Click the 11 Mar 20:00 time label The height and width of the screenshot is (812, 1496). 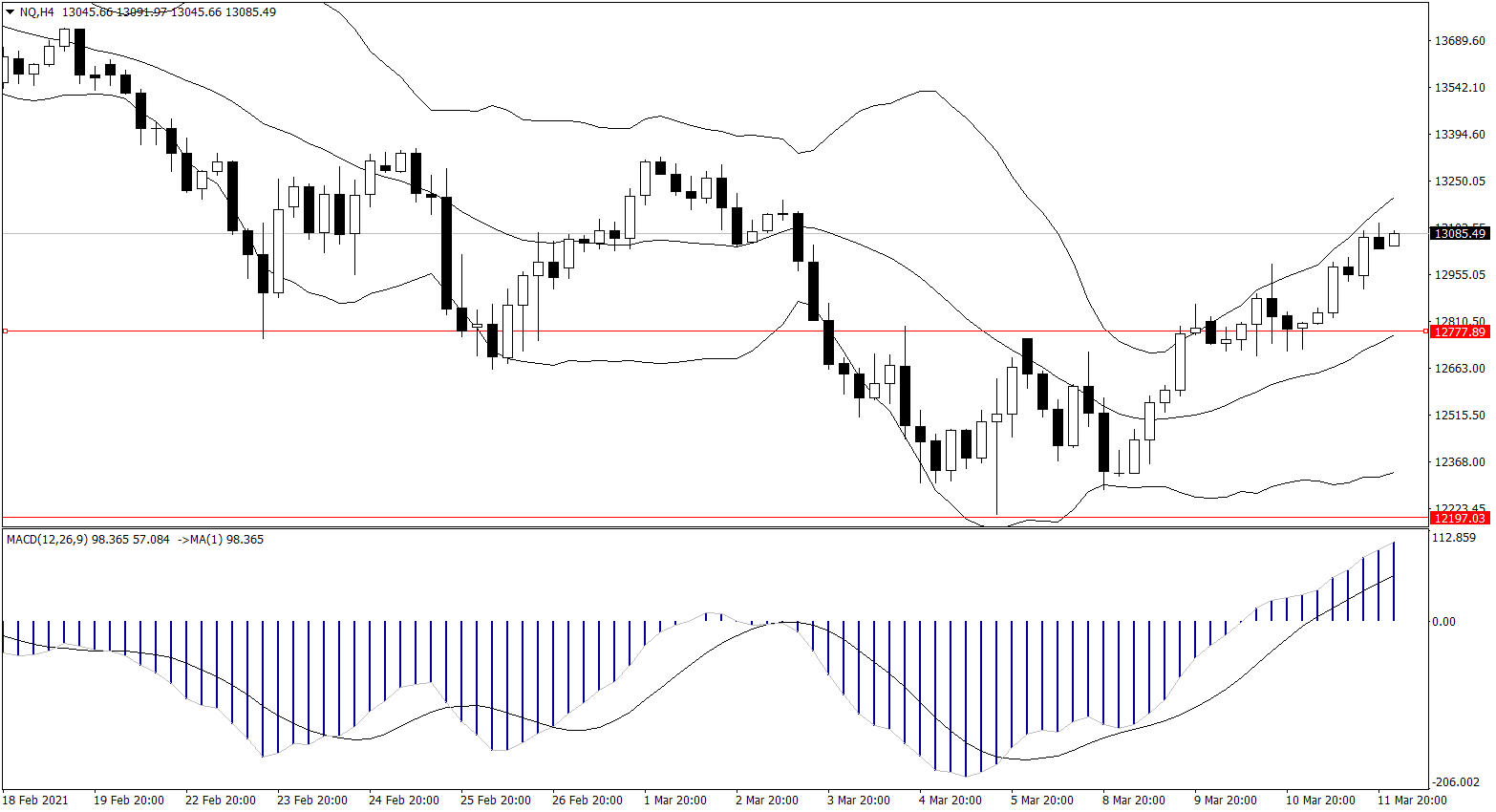tap(1411, 801)
